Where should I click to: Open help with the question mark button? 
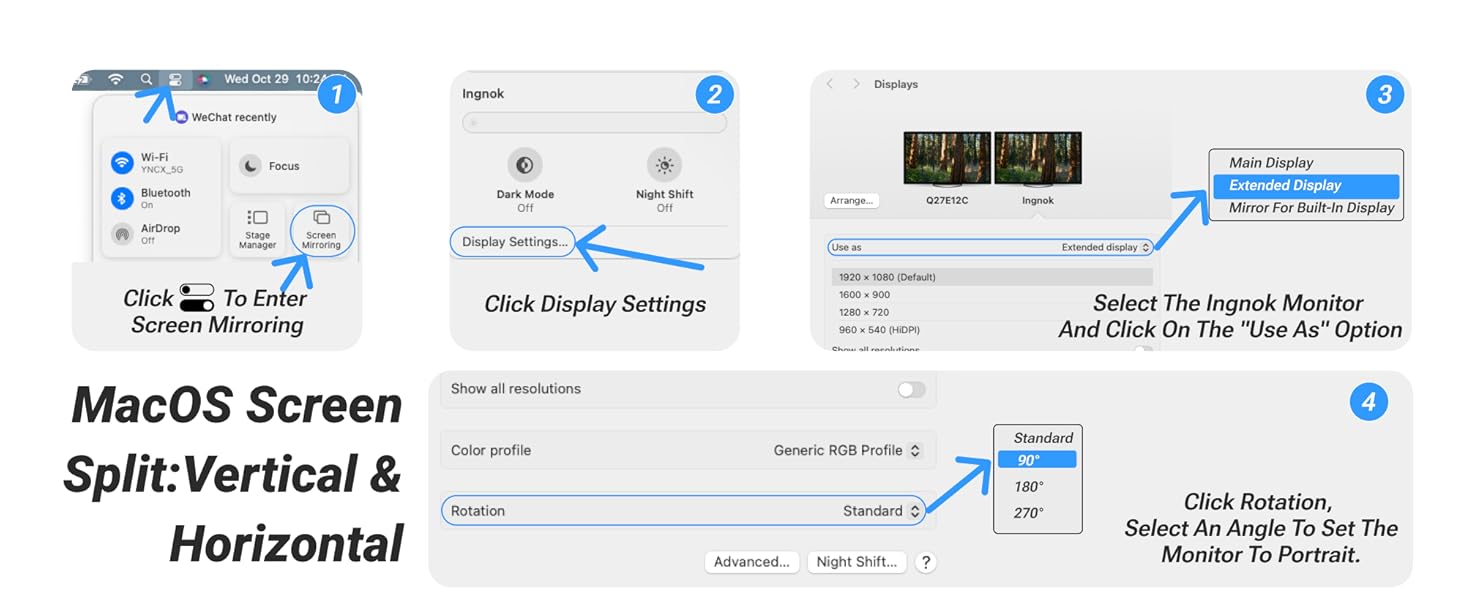point(926,562)
